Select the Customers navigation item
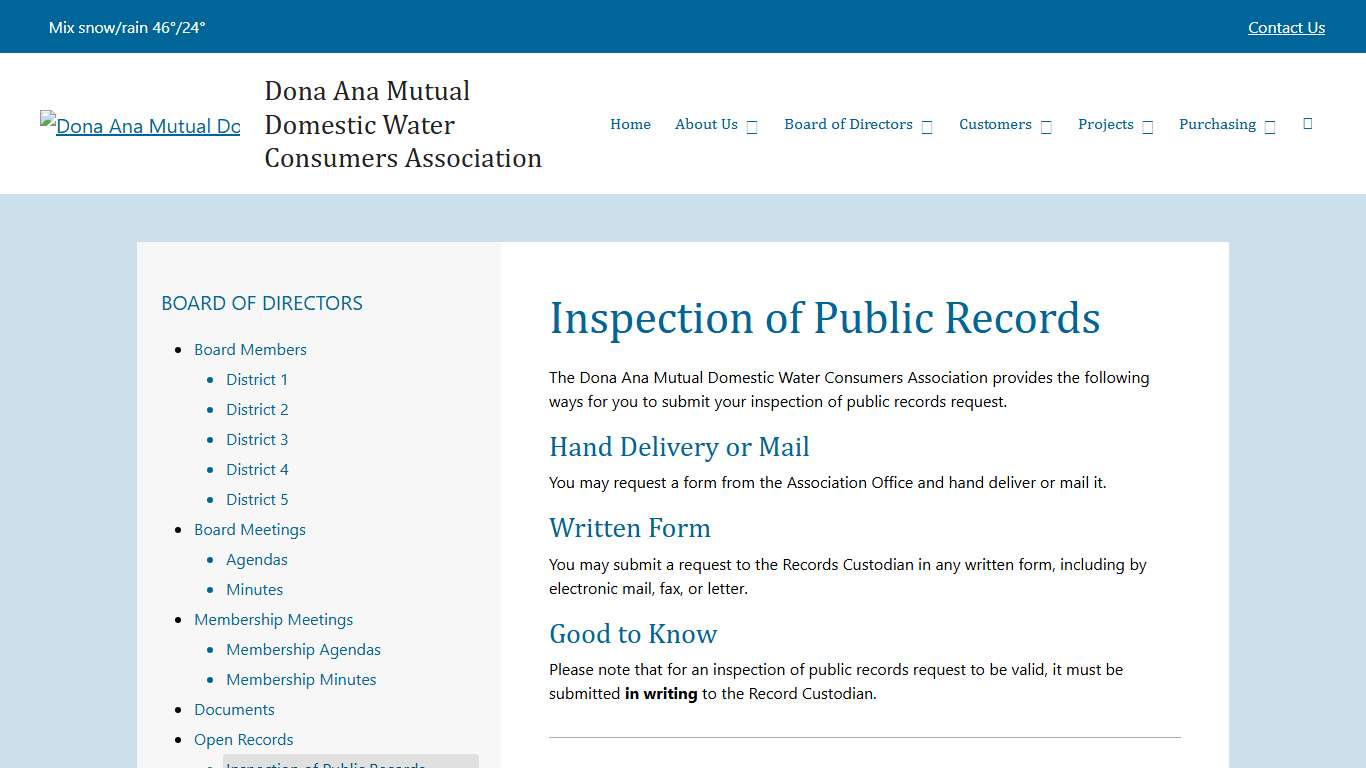This screenshot has height=768, width=1366. (995, 124)
